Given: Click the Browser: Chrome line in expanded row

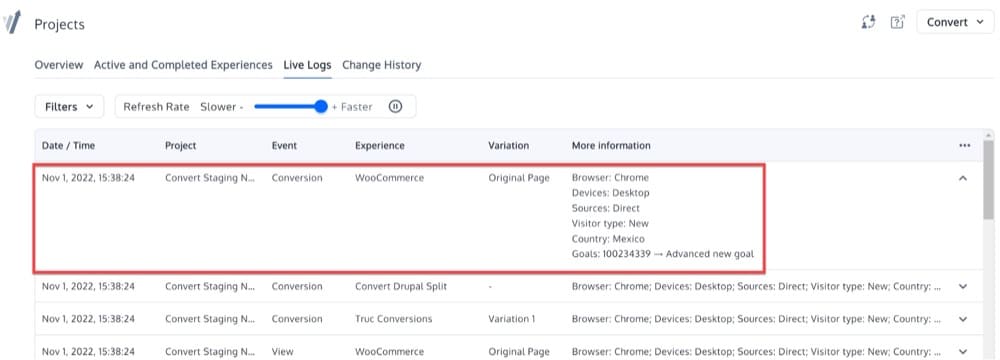Looking at the screenshot, I should [x=610, y=178].
